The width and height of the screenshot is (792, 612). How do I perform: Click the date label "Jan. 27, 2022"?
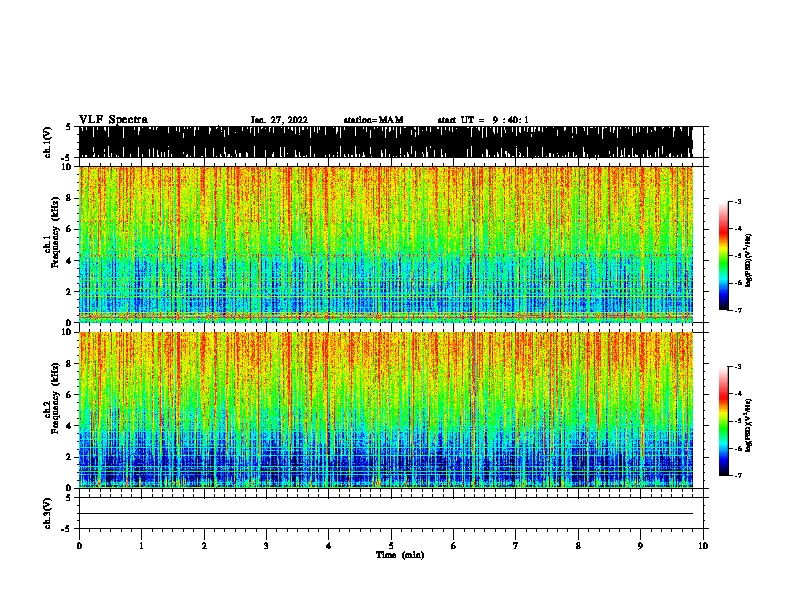[279, 120]
